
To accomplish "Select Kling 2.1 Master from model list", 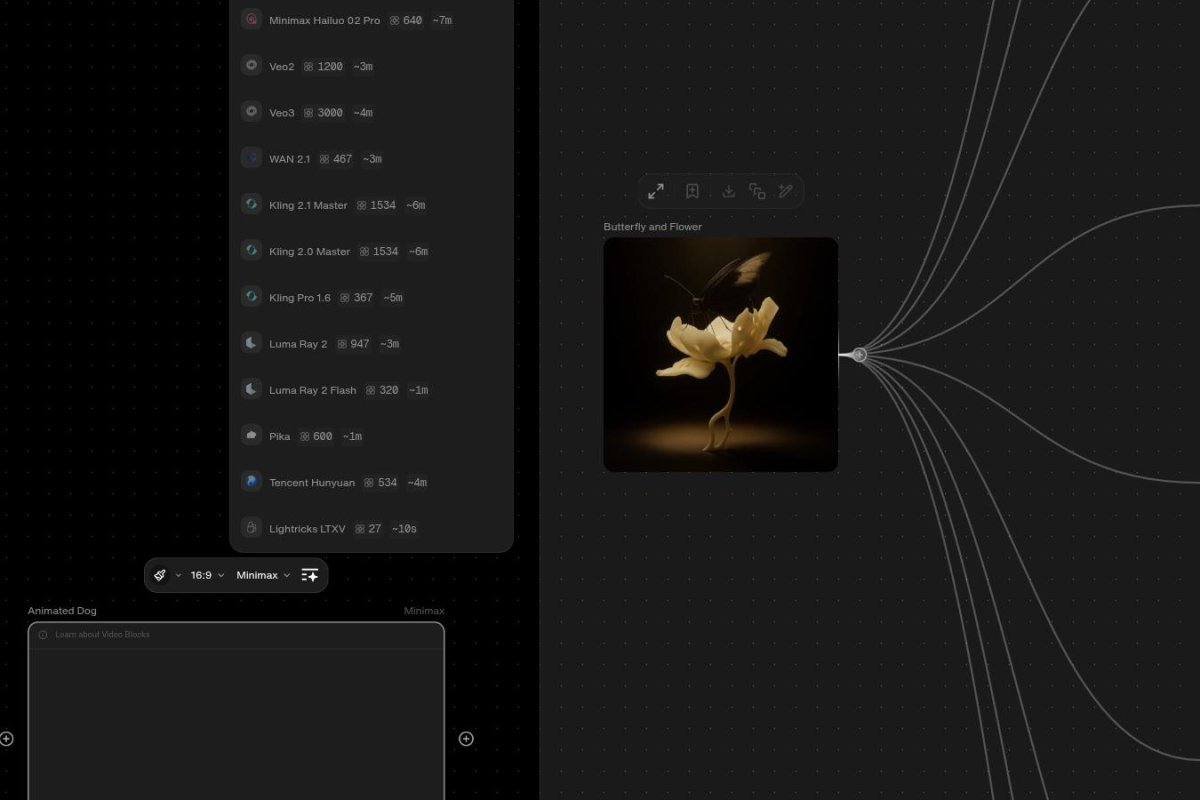I will [307, 204].
